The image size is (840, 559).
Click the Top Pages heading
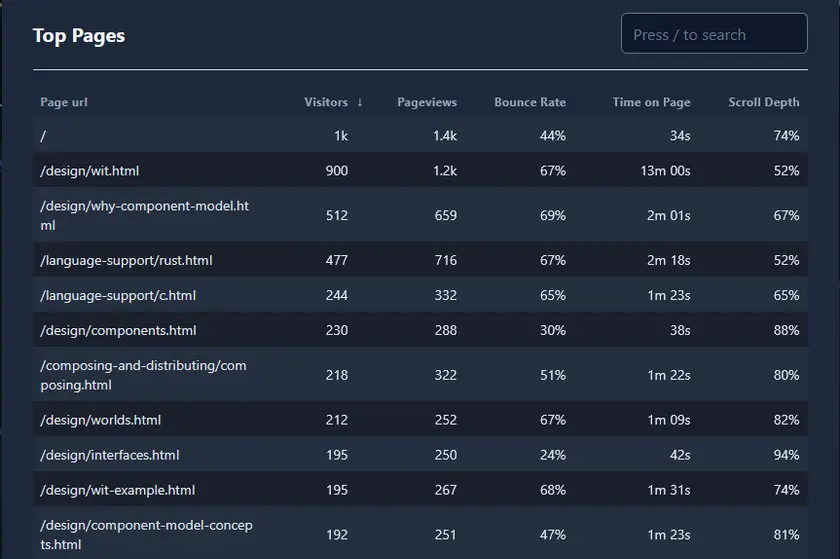(79, 35)
